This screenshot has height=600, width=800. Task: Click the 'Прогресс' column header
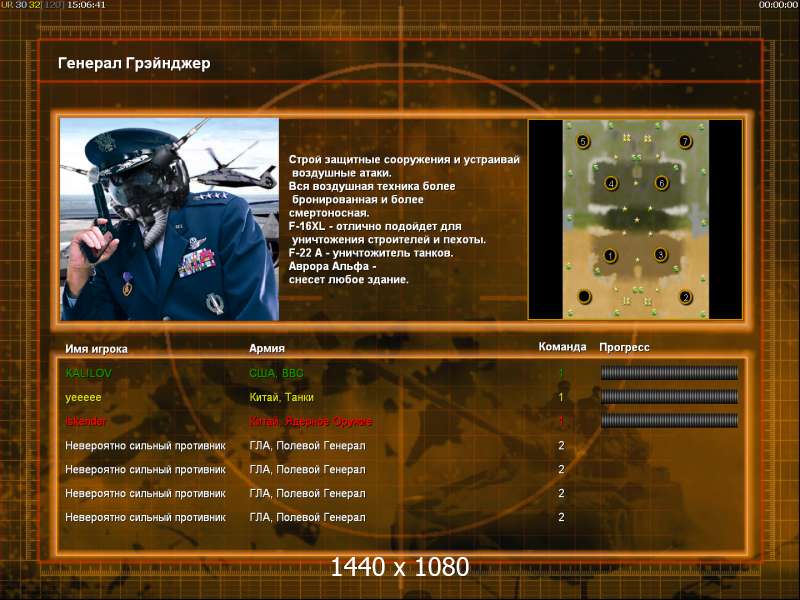click(x=624, y=347)
